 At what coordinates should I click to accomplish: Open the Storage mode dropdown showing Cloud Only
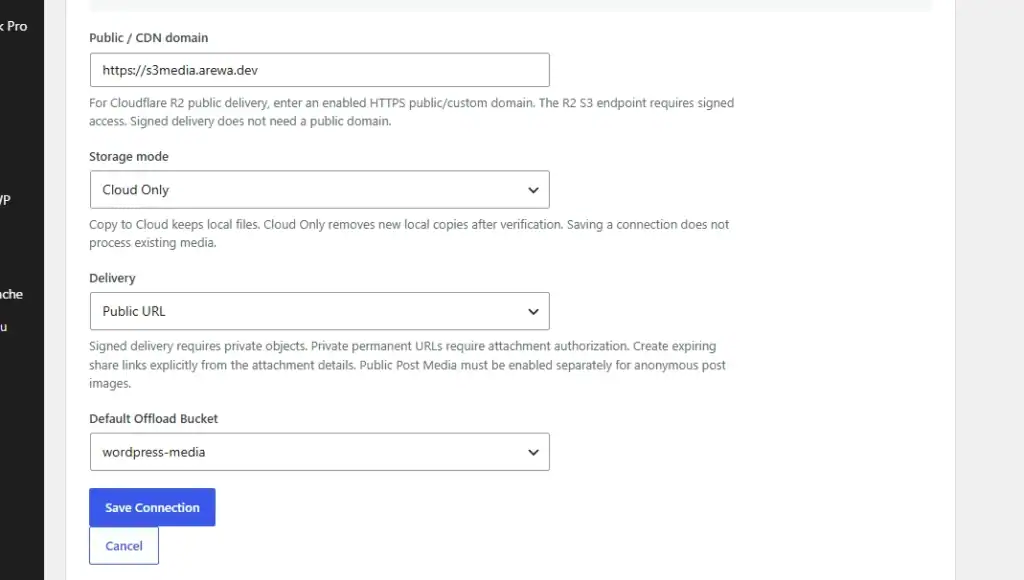tap(319, 189)
